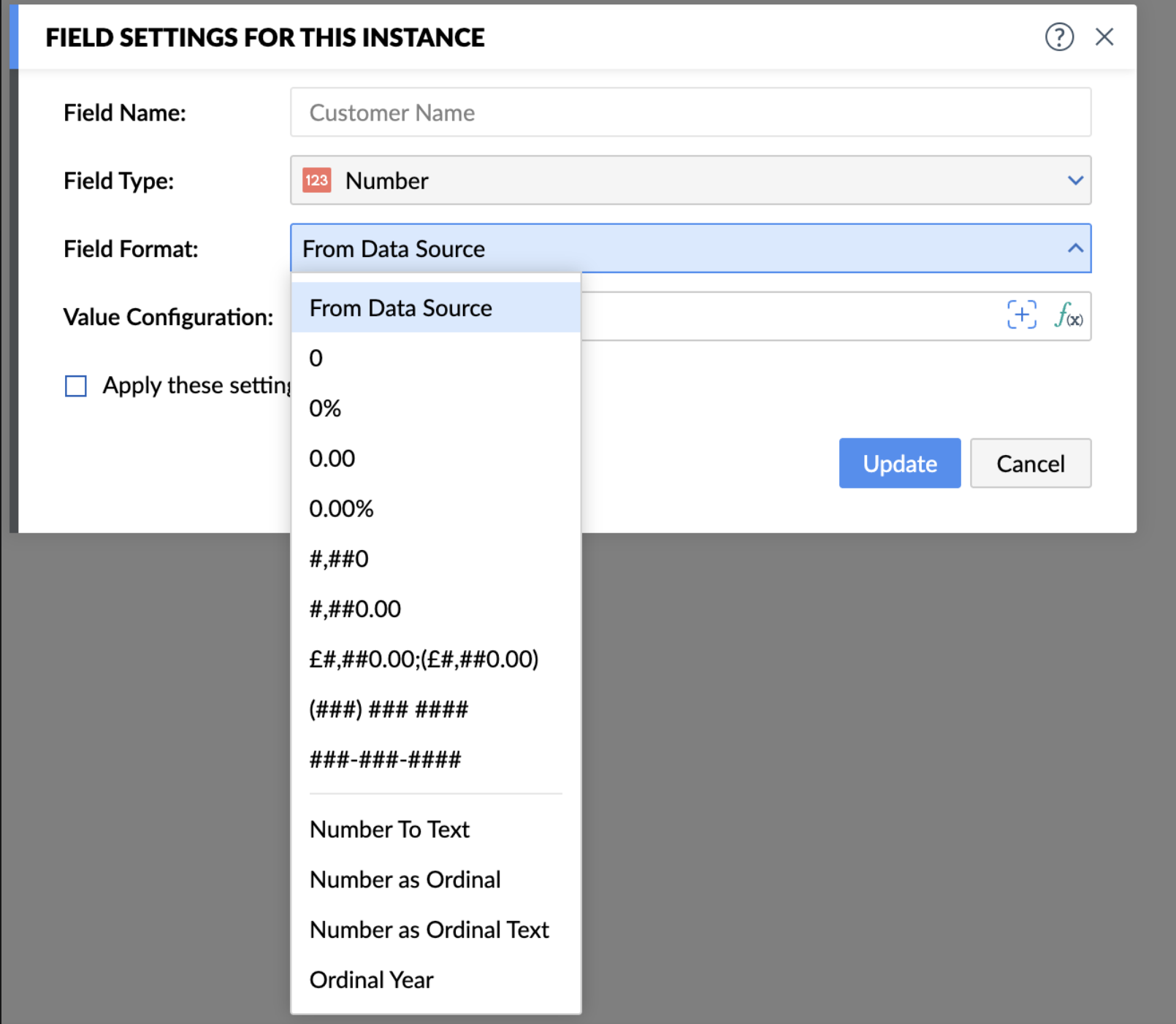Choose the #,##0.00 format
This screenshot has height=1024, width=1176.
pos(355,609)
